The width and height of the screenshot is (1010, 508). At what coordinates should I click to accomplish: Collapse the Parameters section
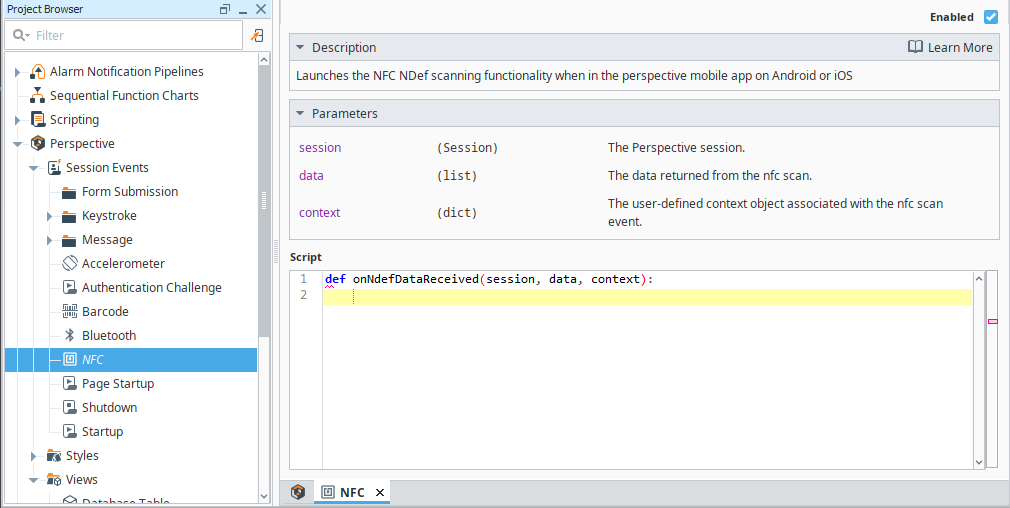(300, 113)
